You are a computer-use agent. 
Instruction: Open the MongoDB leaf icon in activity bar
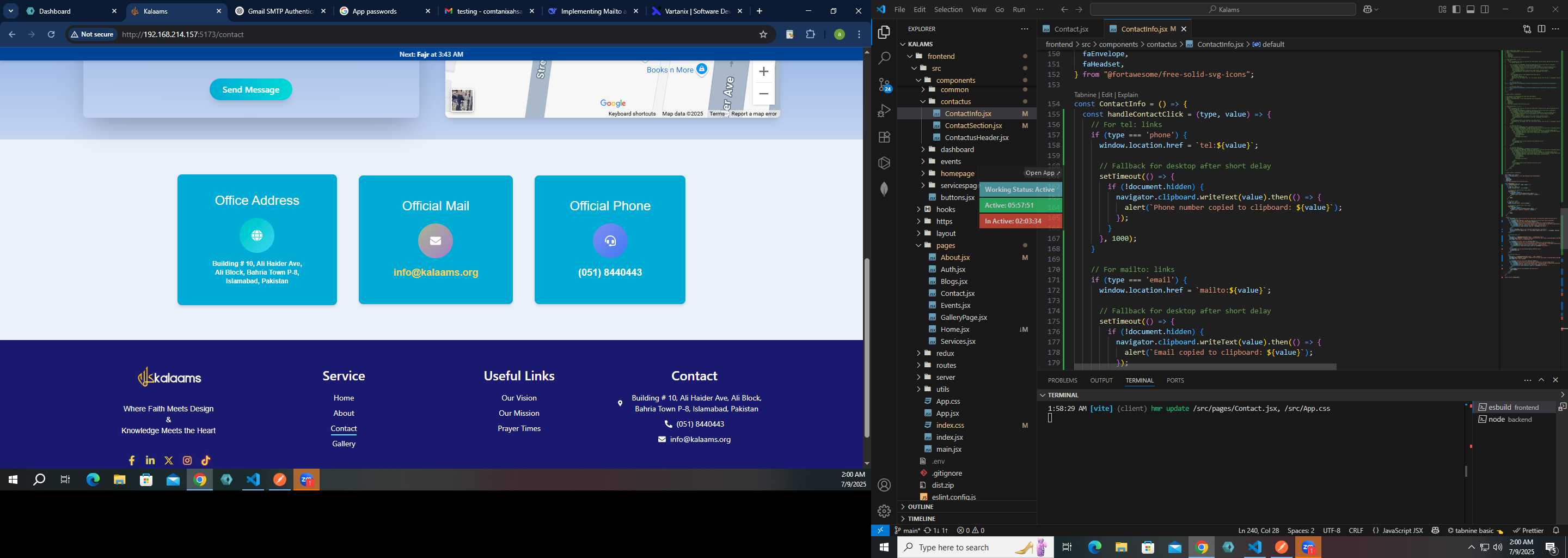884,189
